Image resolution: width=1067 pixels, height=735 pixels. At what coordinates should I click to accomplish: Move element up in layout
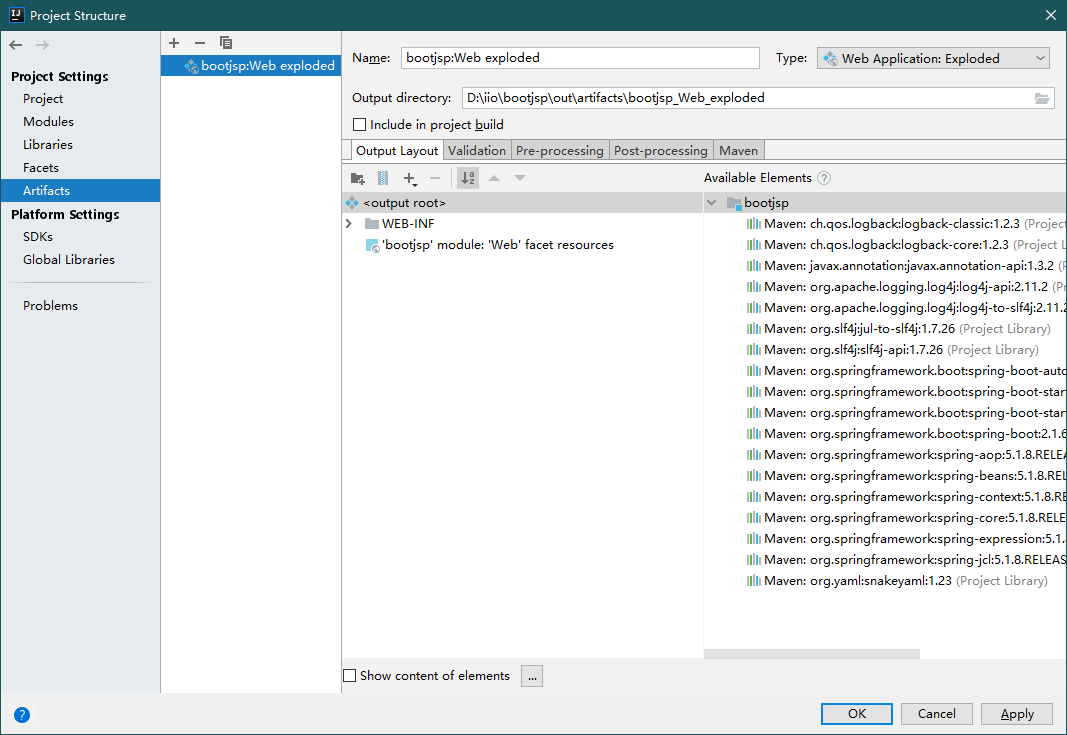point(494,178)
